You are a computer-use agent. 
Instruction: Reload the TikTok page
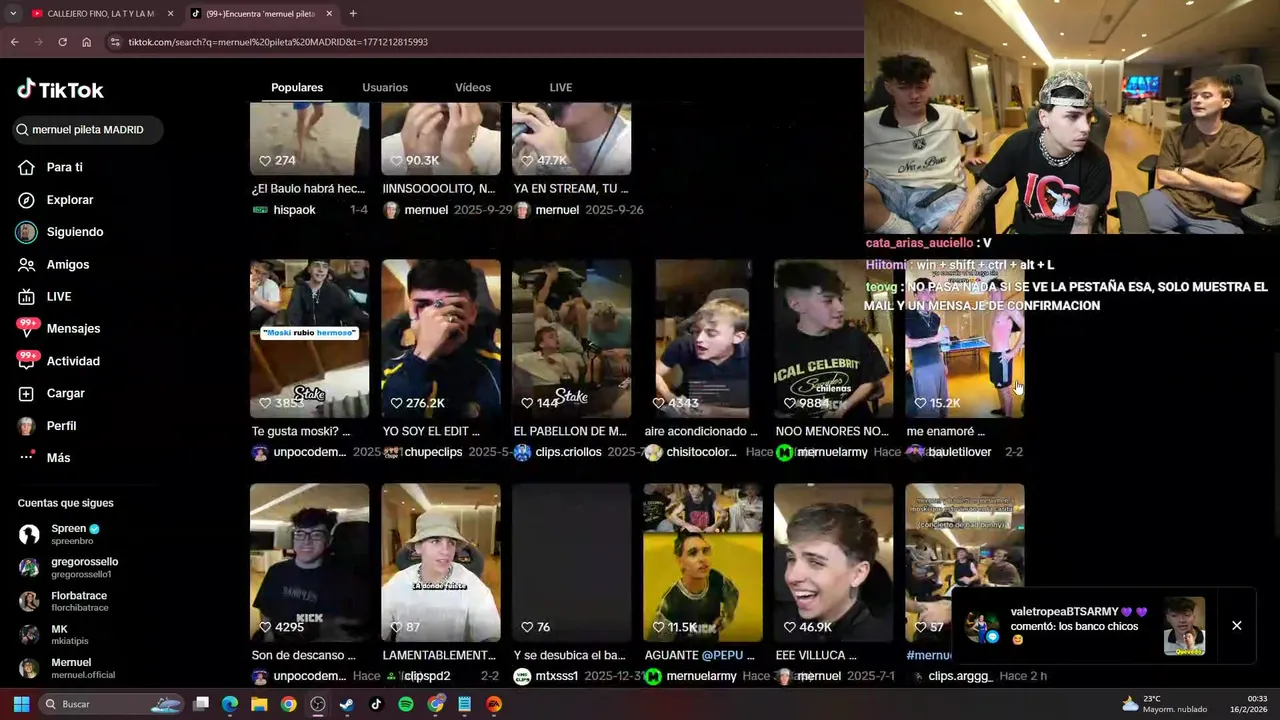(x=62, y=42)
